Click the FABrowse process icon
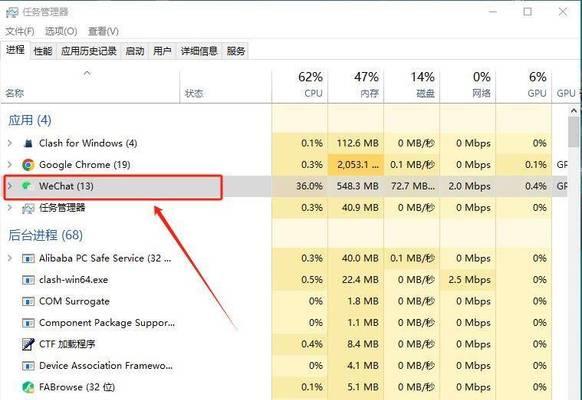 click(28, 387)
